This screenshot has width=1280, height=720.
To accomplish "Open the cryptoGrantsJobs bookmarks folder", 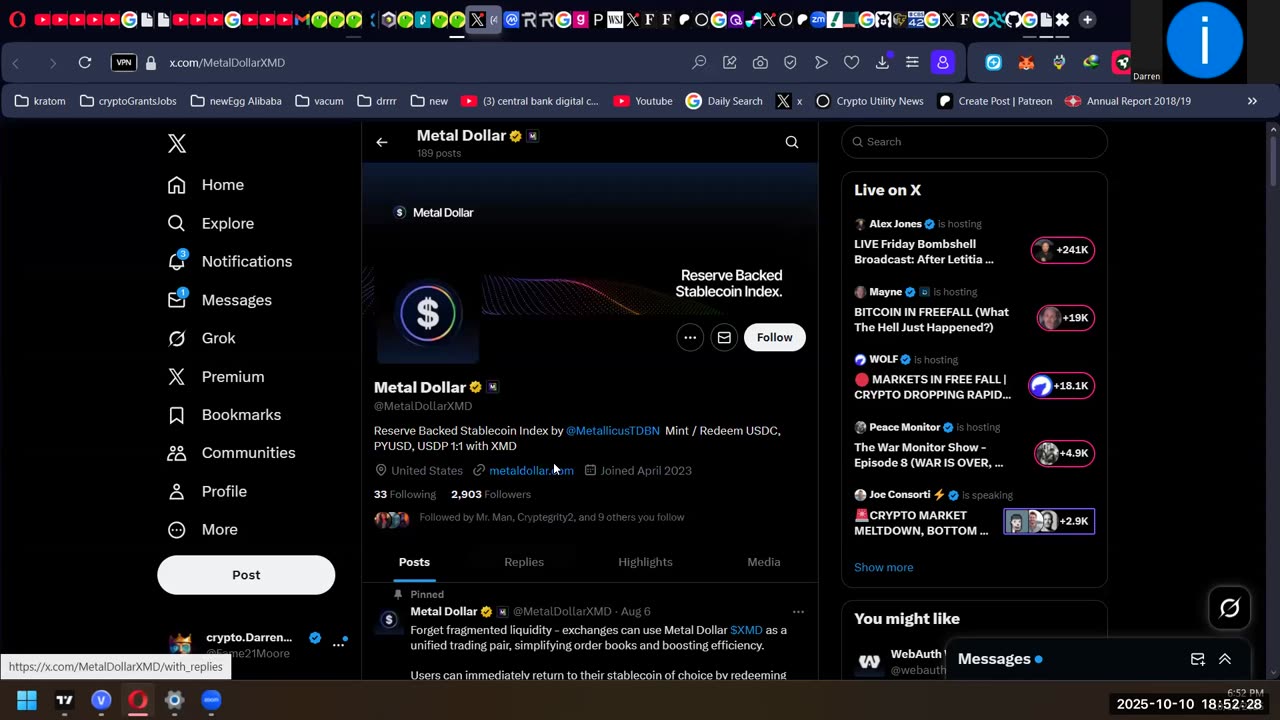I will pos(128,101).
